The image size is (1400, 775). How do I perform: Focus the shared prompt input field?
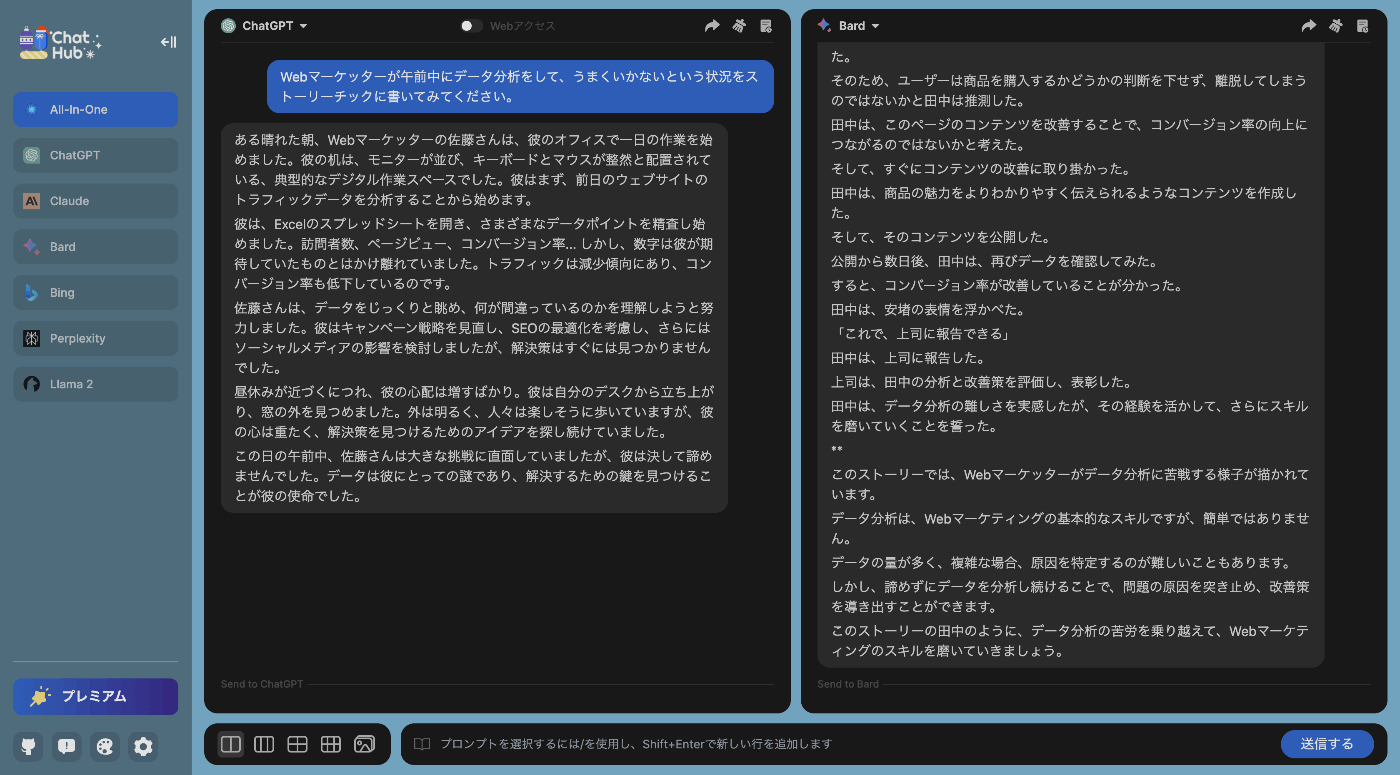[855, 744]
